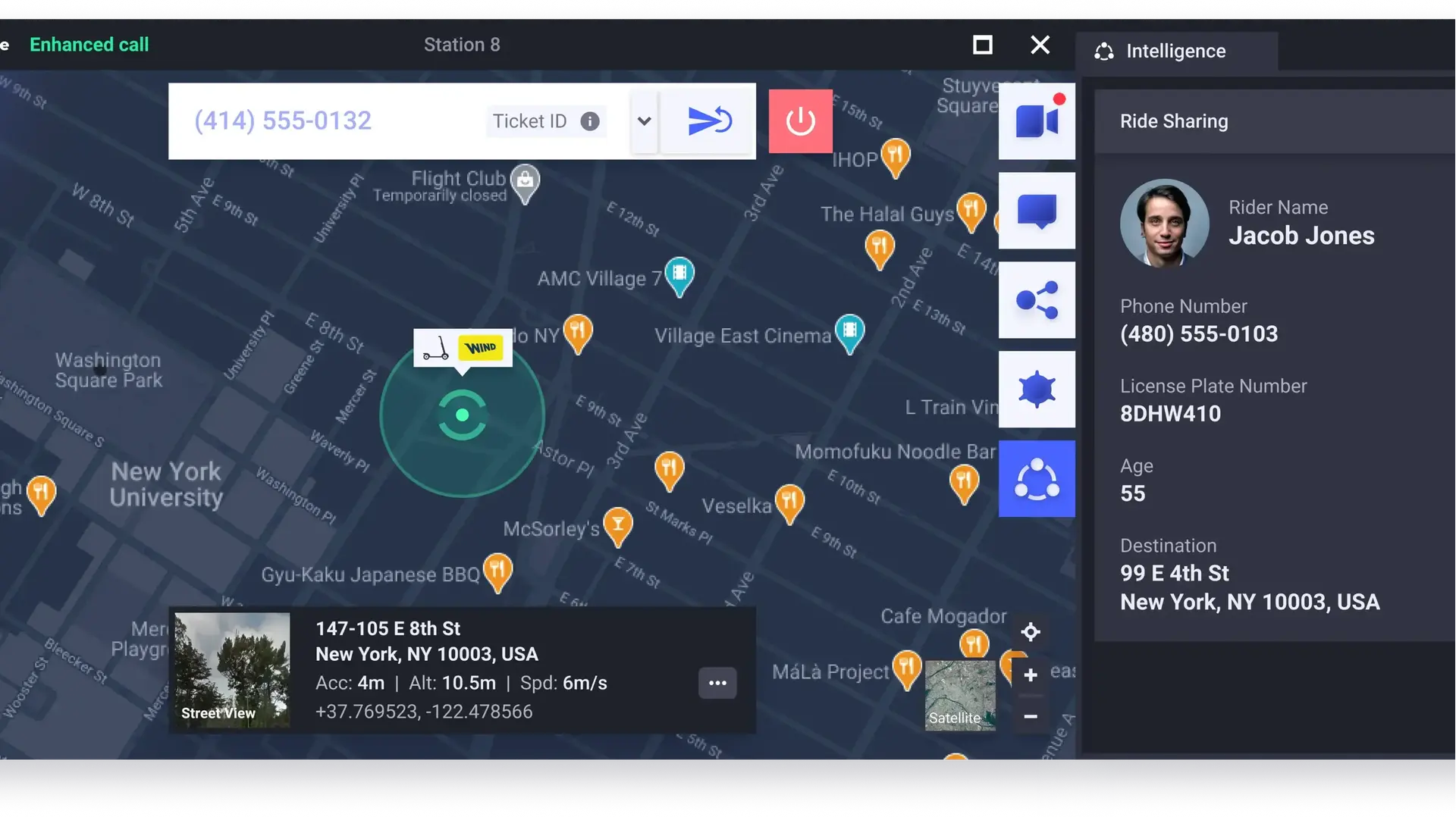Click the transfer call arrow button

708,121
